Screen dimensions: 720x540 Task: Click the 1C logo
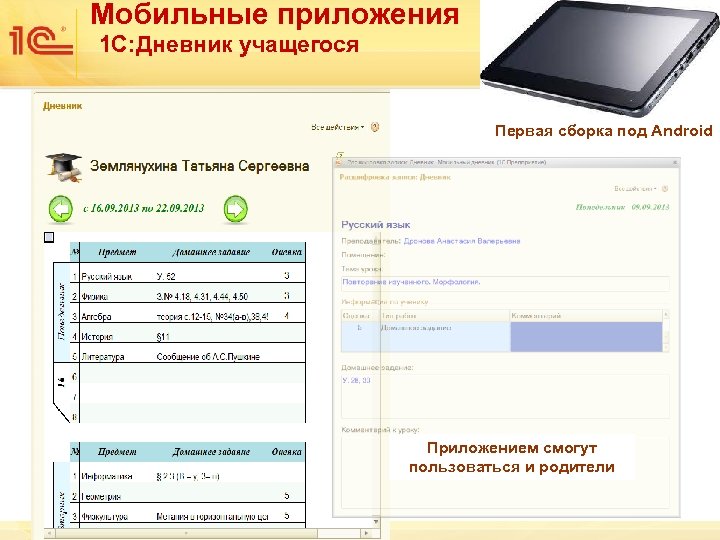pos(40,41)
